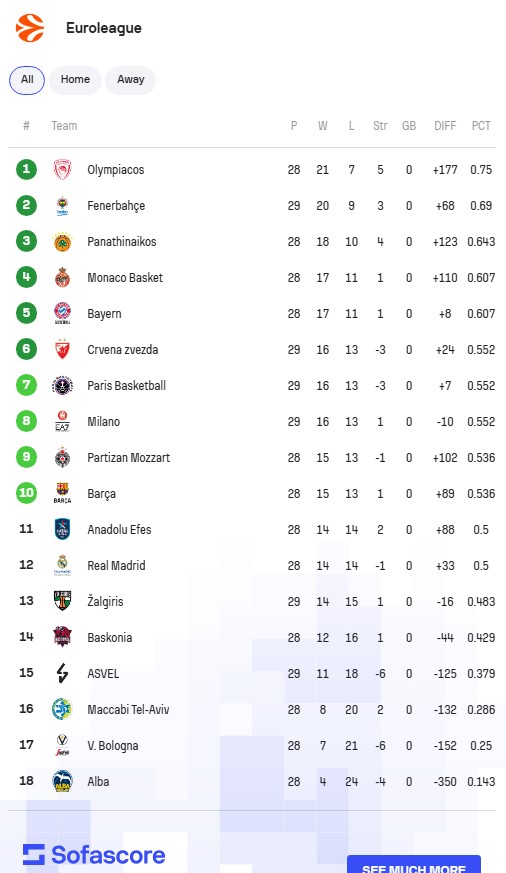Viewport: 506px width, 873px height.
Task: Open the Olympiacos team crest
Action: [x=62, y=169]
